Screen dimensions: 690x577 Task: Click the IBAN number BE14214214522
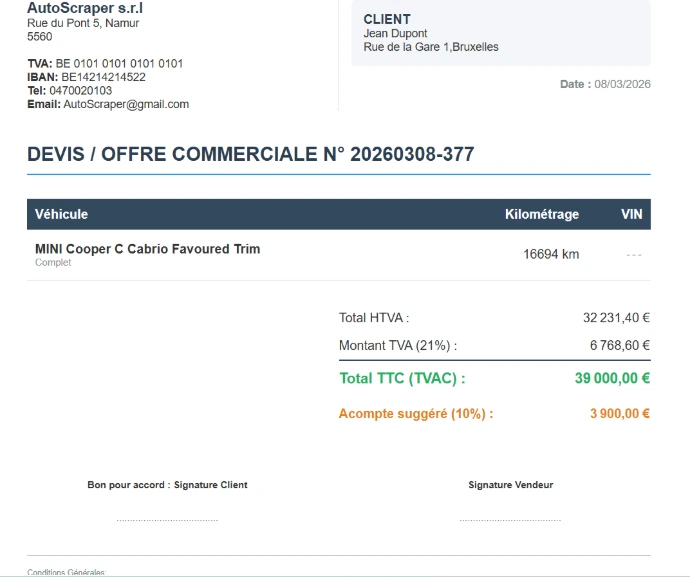pyautogui.click(x=103, y=77)
